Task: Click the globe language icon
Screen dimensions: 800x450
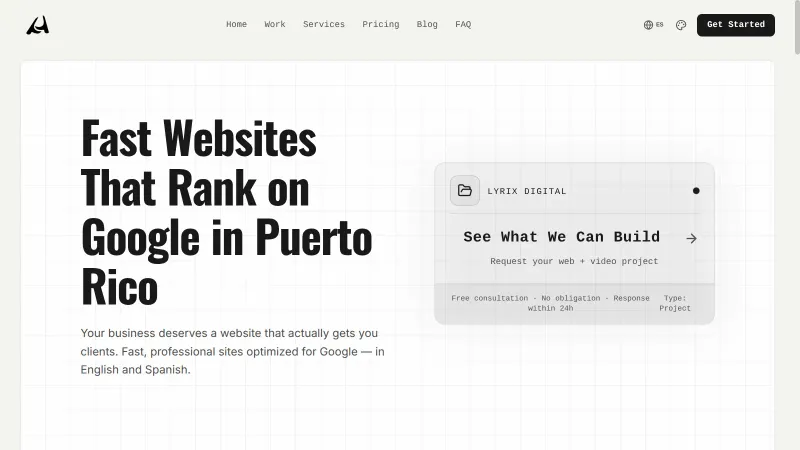Action: [x=648, y=25]
